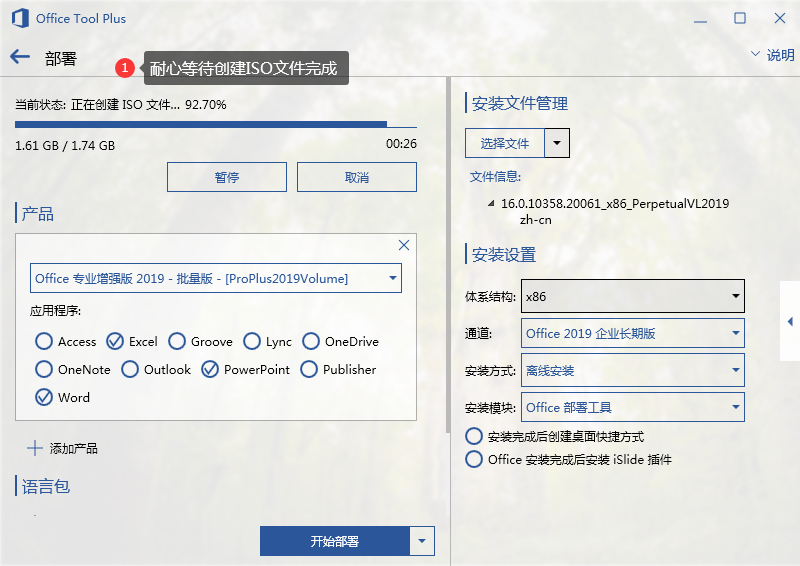Viewport: 800px width, 566px height.
Task: Collapse the 16.0.10358.20061 file tree node
Action: 491,203
